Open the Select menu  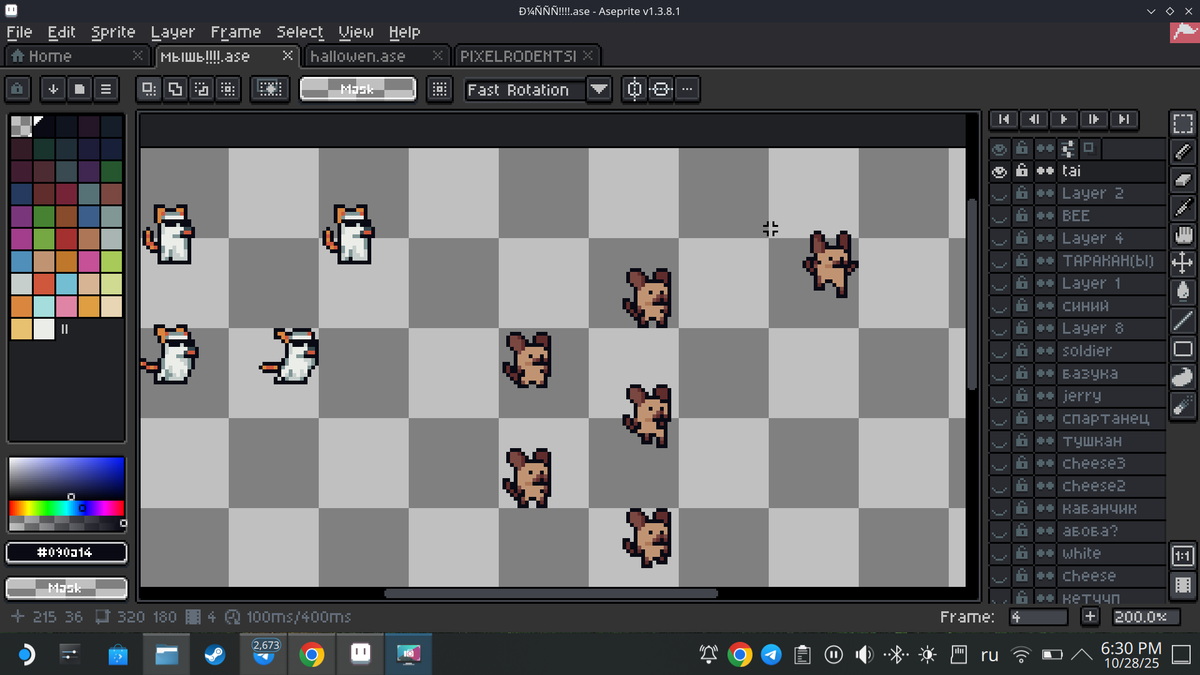300,32
